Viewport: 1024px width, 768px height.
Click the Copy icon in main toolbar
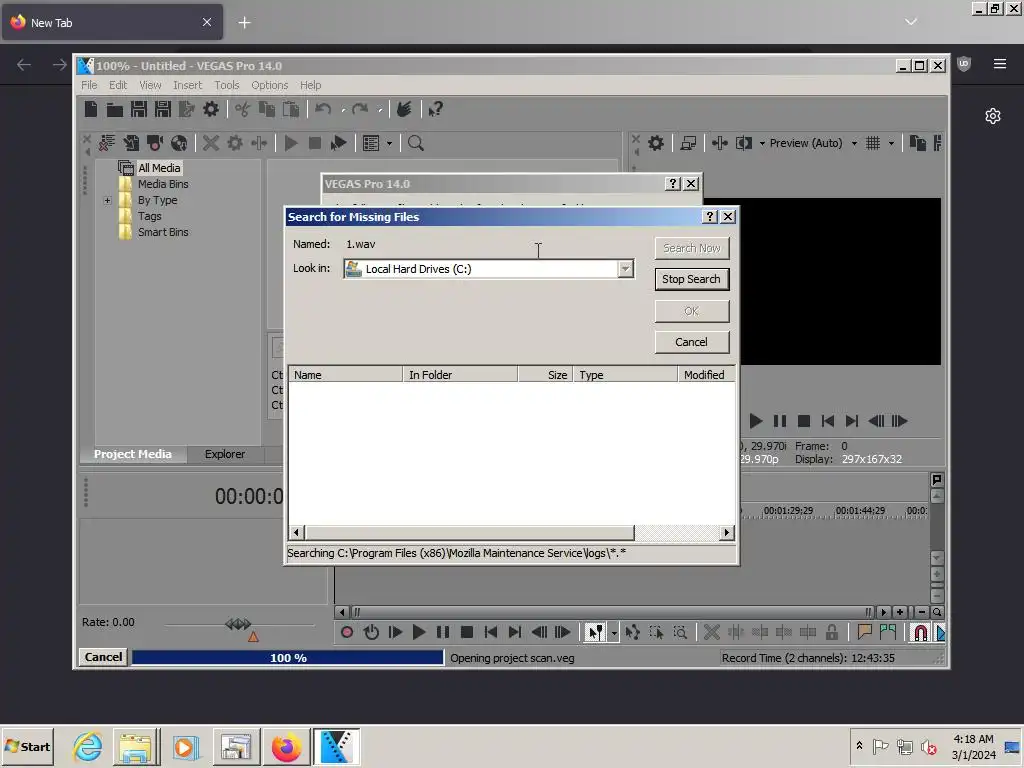tap(266, 109)
